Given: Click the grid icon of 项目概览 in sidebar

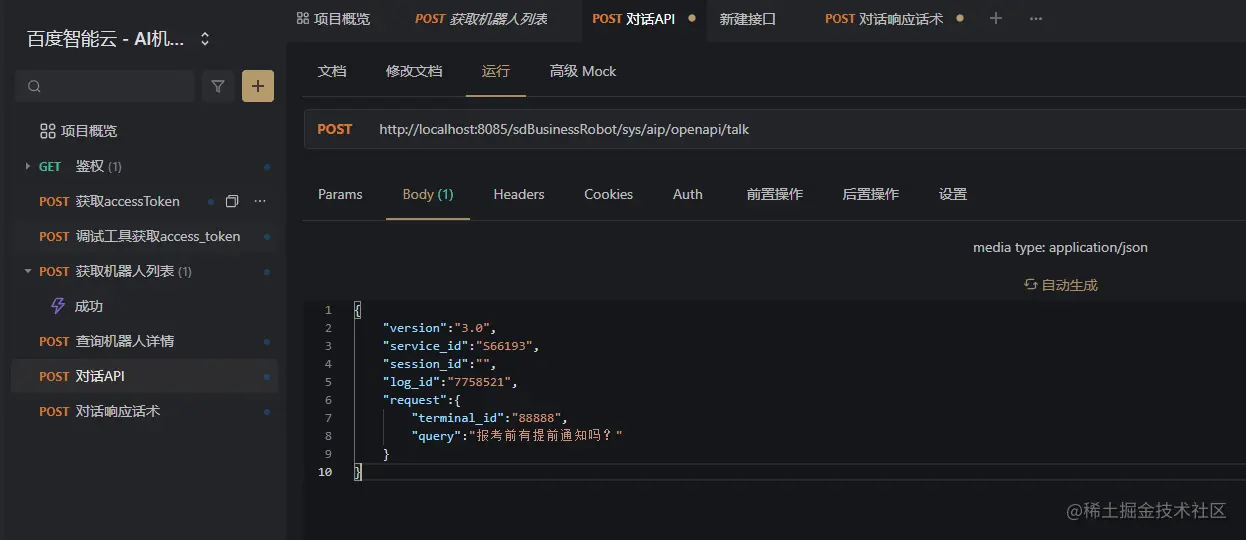Looking at the screenshot, I should click(x=47, y=131).
